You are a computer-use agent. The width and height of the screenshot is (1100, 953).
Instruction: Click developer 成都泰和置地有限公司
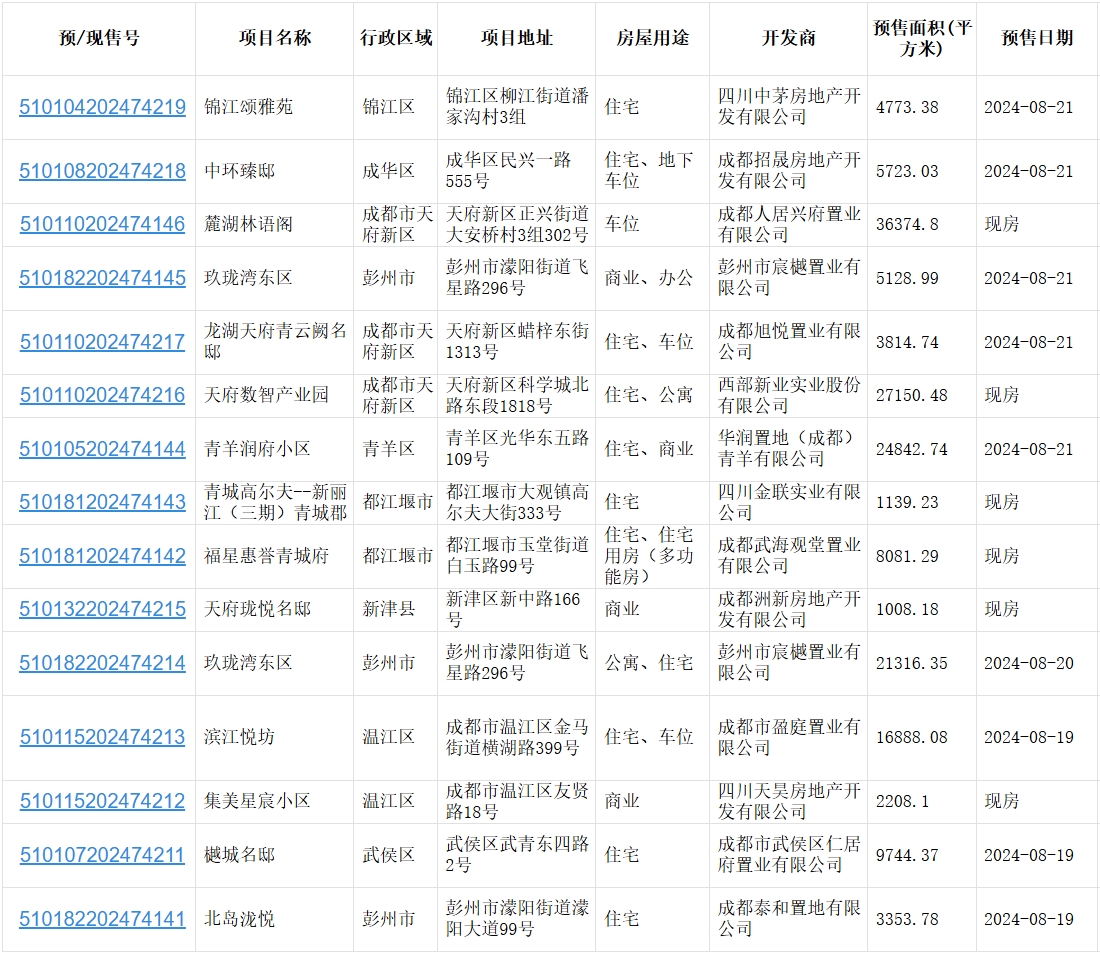[789, 919]
